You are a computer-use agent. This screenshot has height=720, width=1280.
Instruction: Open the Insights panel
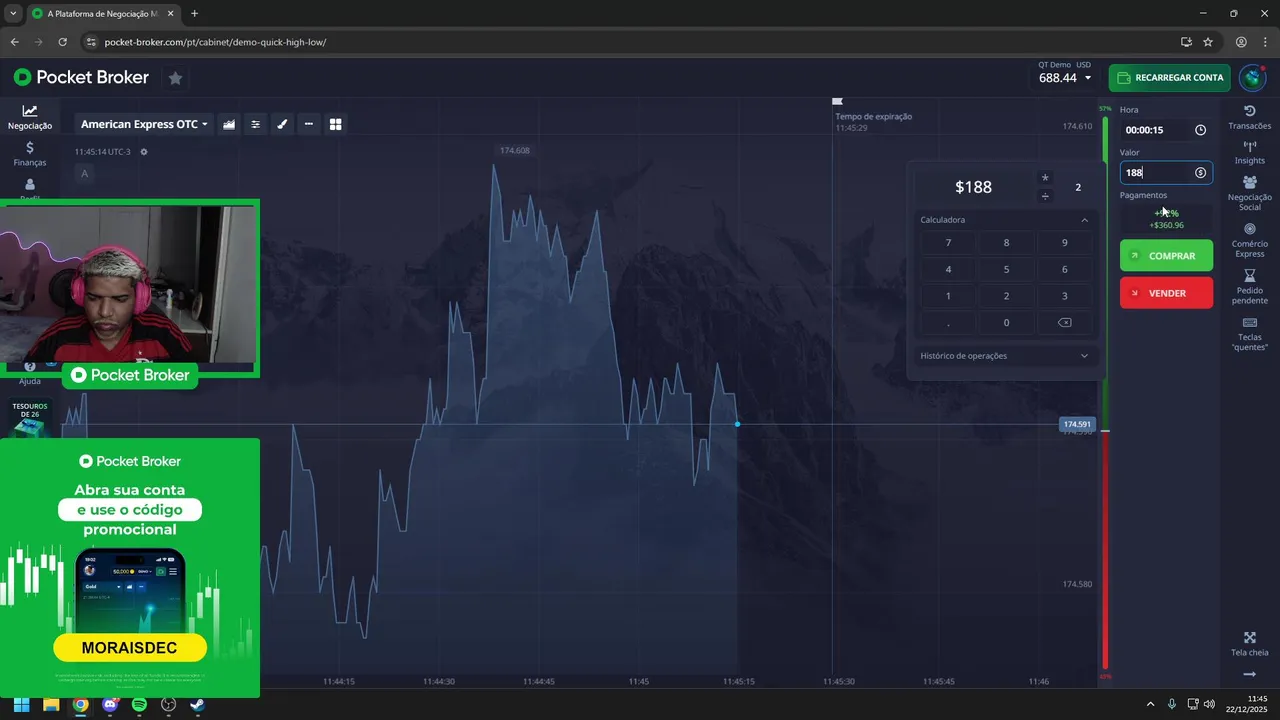tap(1250, 152)
